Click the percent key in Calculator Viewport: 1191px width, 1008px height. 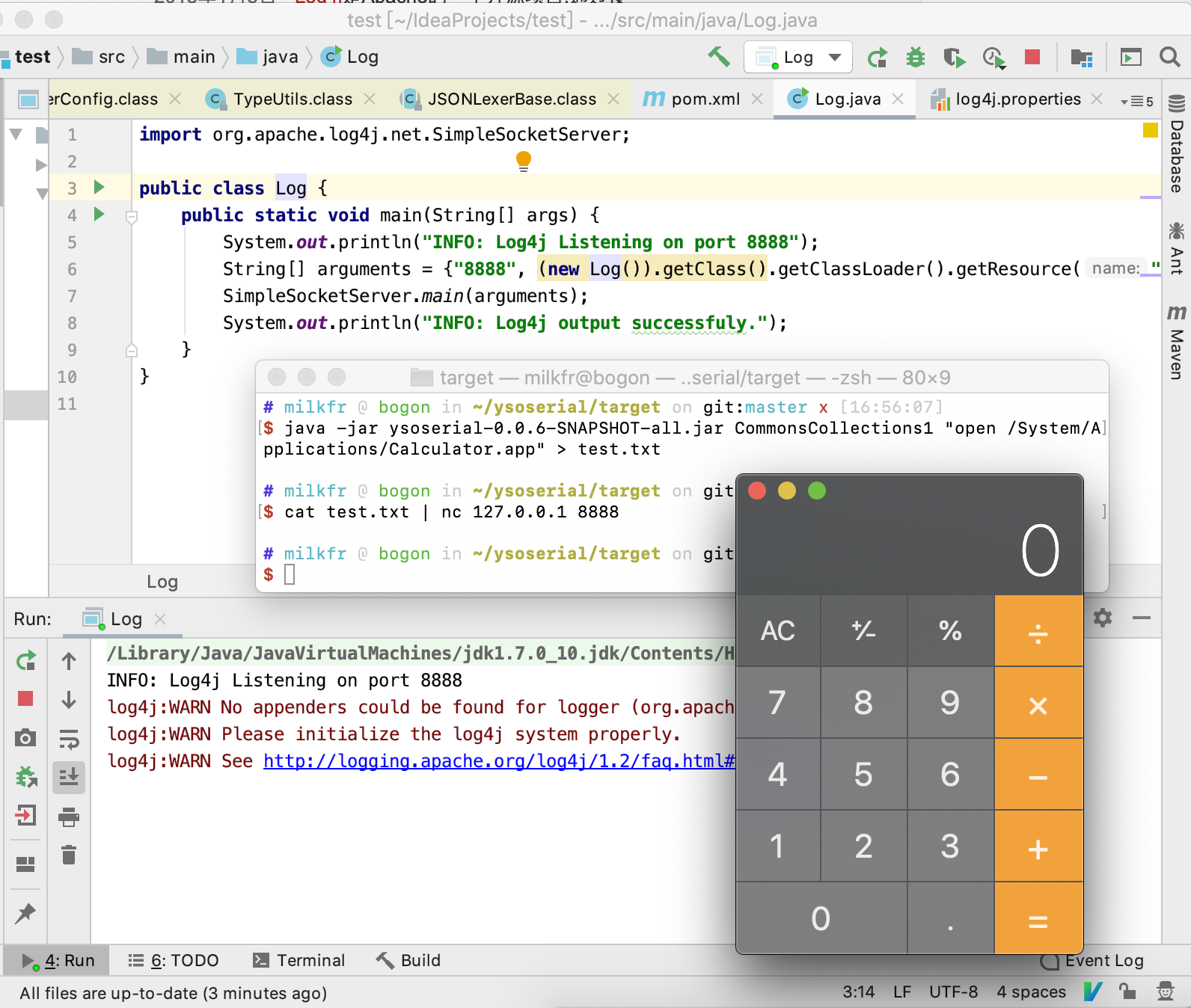coord(951,630)
